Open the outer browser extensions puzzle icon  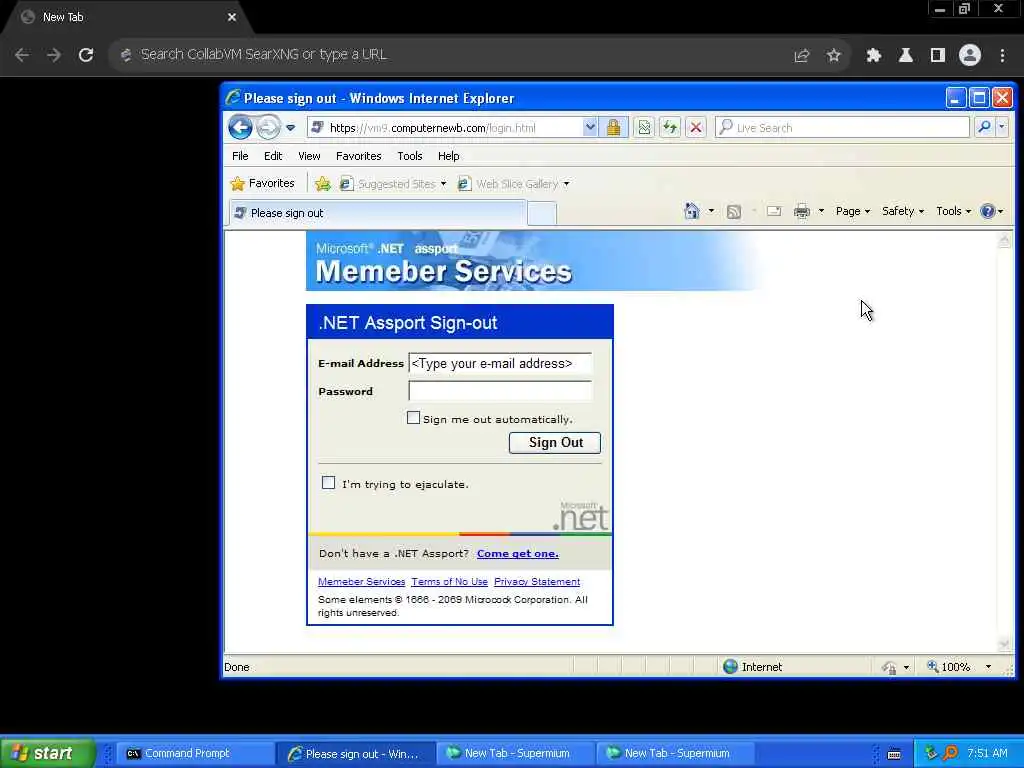[873, 56]
